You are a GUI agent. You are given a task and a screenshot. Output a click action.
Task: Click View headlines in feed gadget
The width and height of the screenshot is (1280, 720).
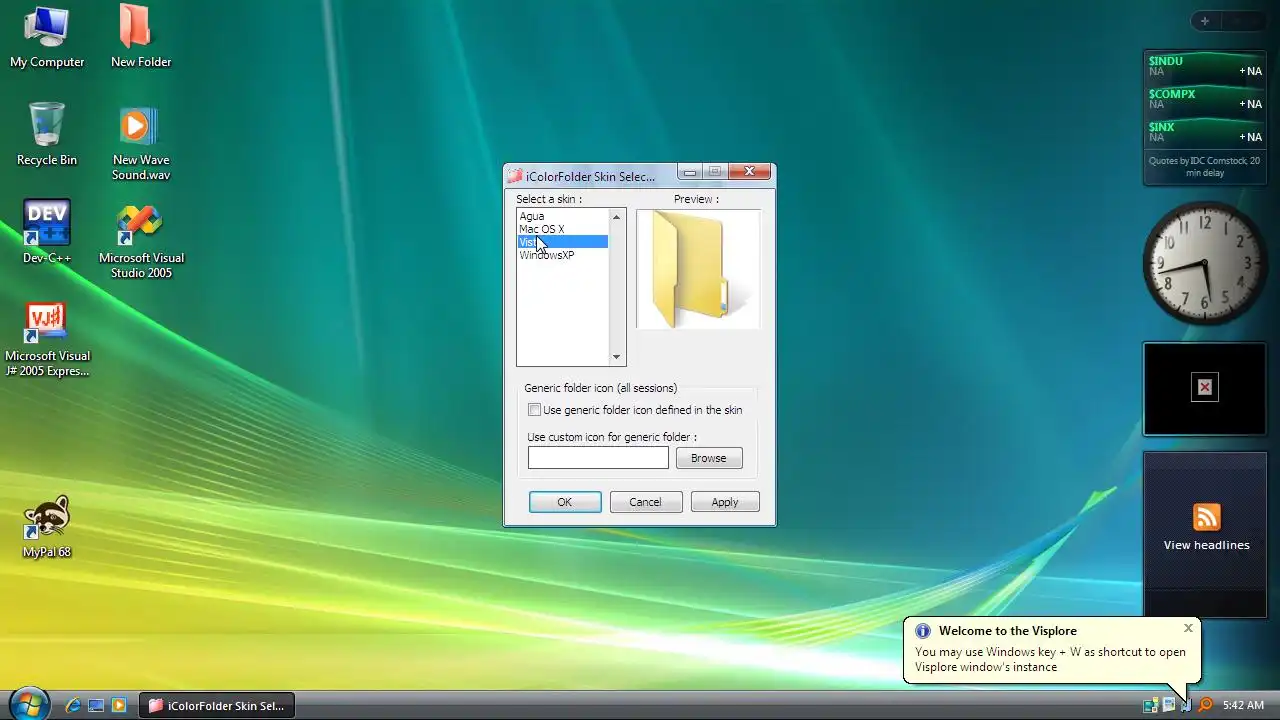coord(1207,545)
